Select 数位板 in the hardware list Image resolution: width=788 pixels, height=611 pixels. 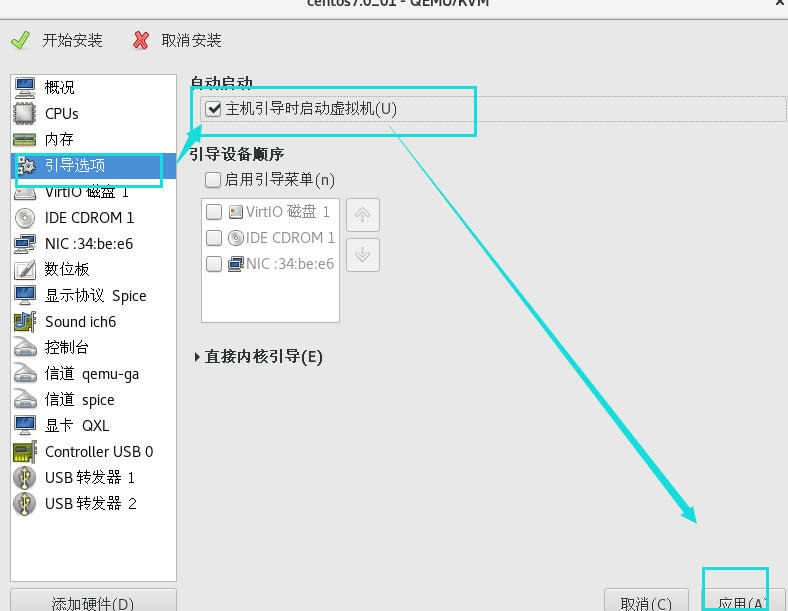pyautogui.click(x=93, y=270)
